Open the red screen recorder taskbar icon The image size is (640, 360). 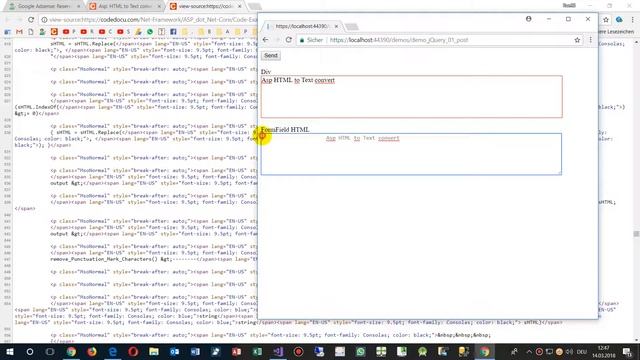tap(298, 351)
